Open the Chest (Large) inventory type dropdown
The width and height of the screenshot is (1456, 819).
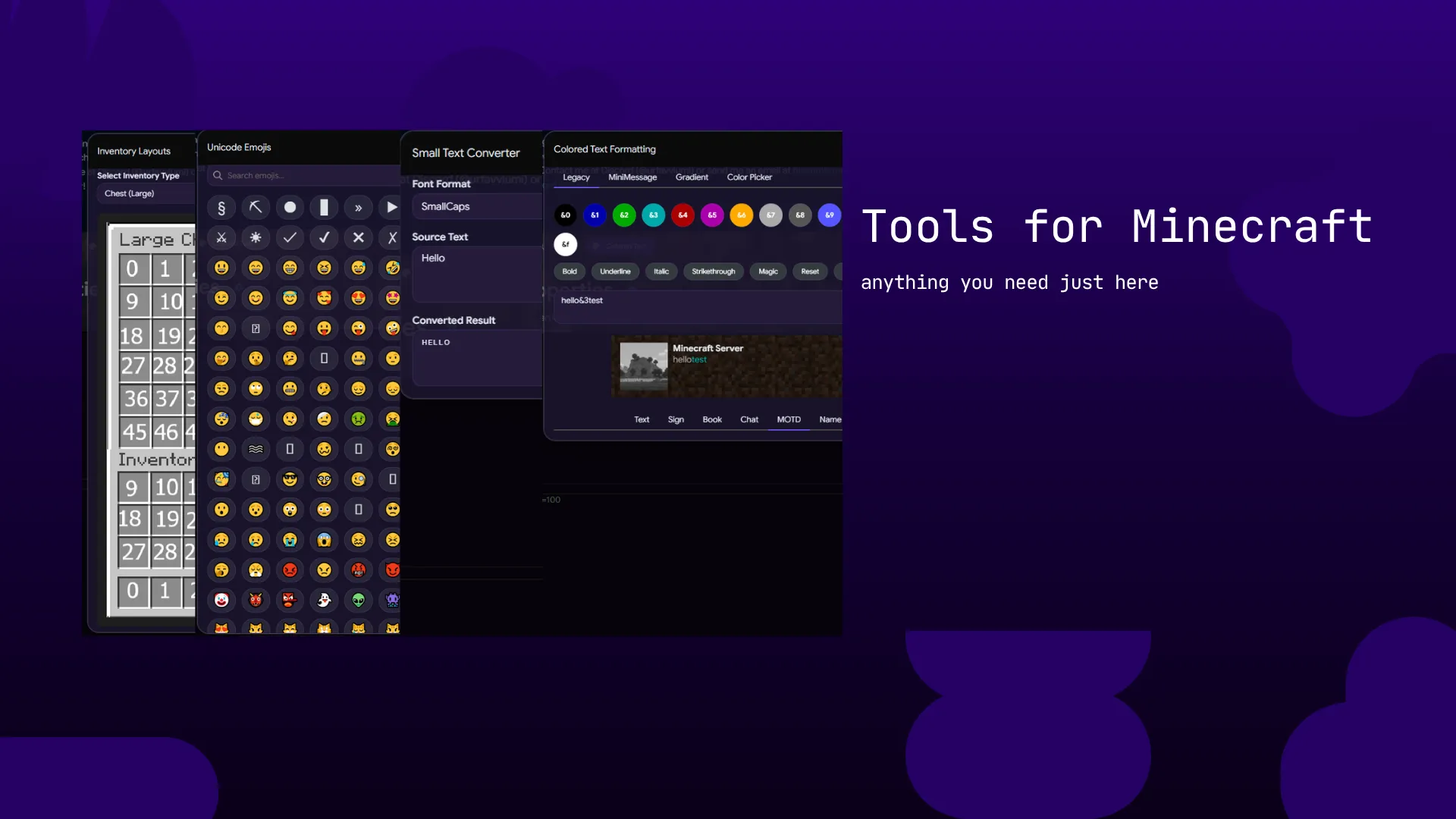click(146, 194)
